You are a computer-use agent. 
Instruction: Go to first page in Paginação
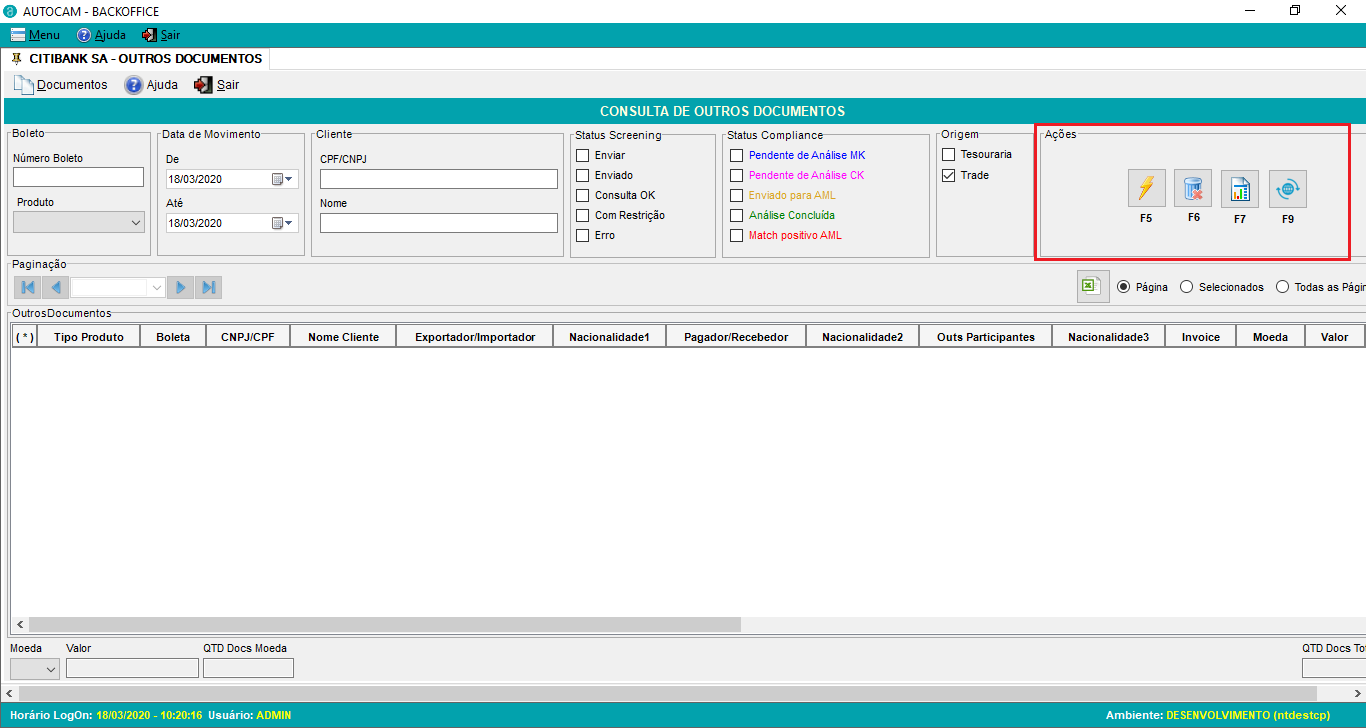click(x=28, y=288)
